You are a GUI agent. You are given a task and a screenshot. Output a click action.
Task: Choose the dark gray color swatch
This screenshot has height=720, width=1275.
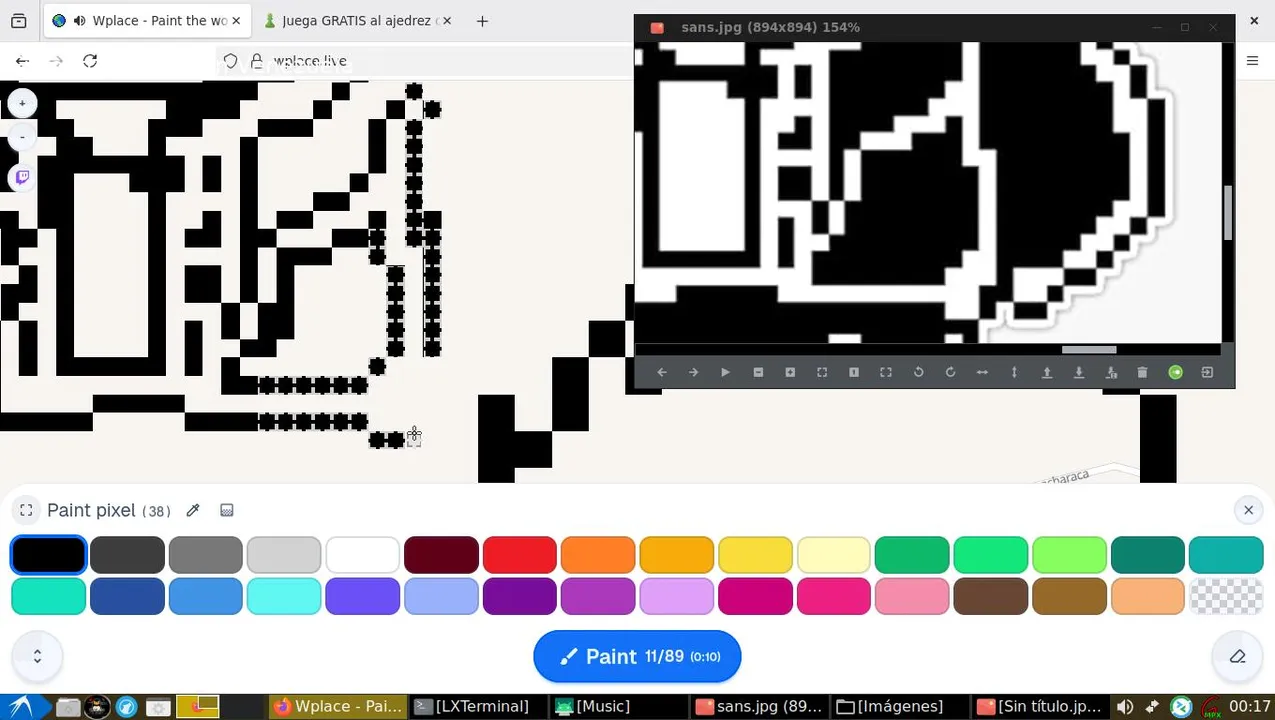tap(127, 554)
